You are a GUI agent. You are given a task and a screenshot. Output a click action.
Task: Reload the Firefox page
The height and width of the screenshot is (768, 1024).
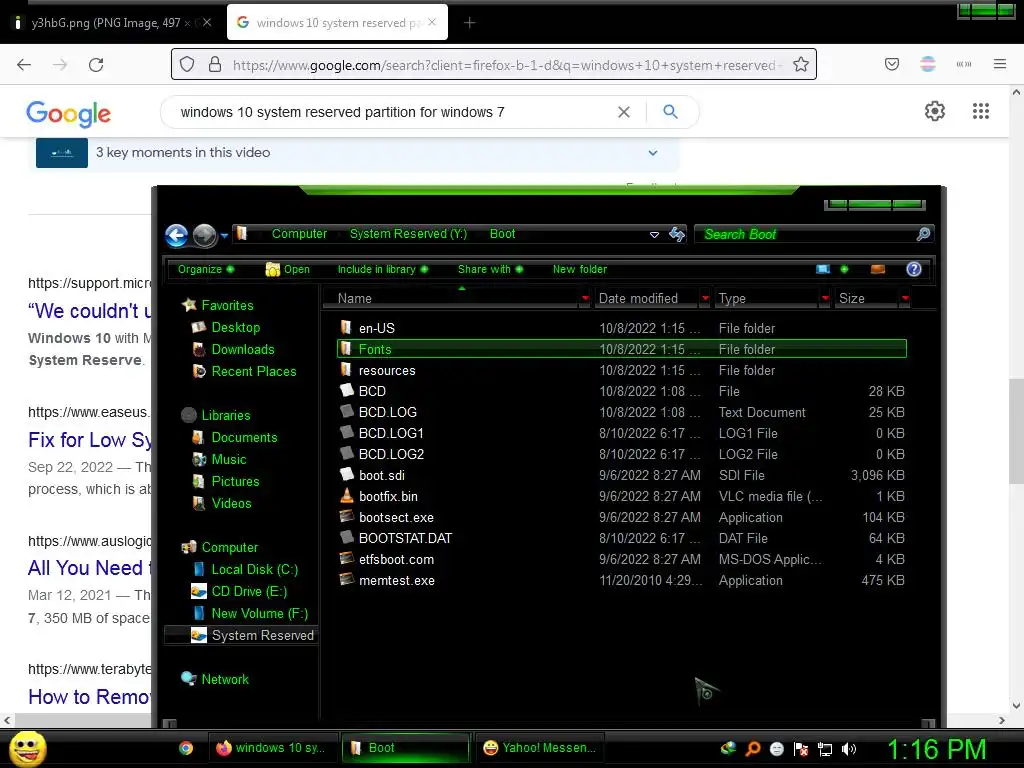click(x=96, y=65)
